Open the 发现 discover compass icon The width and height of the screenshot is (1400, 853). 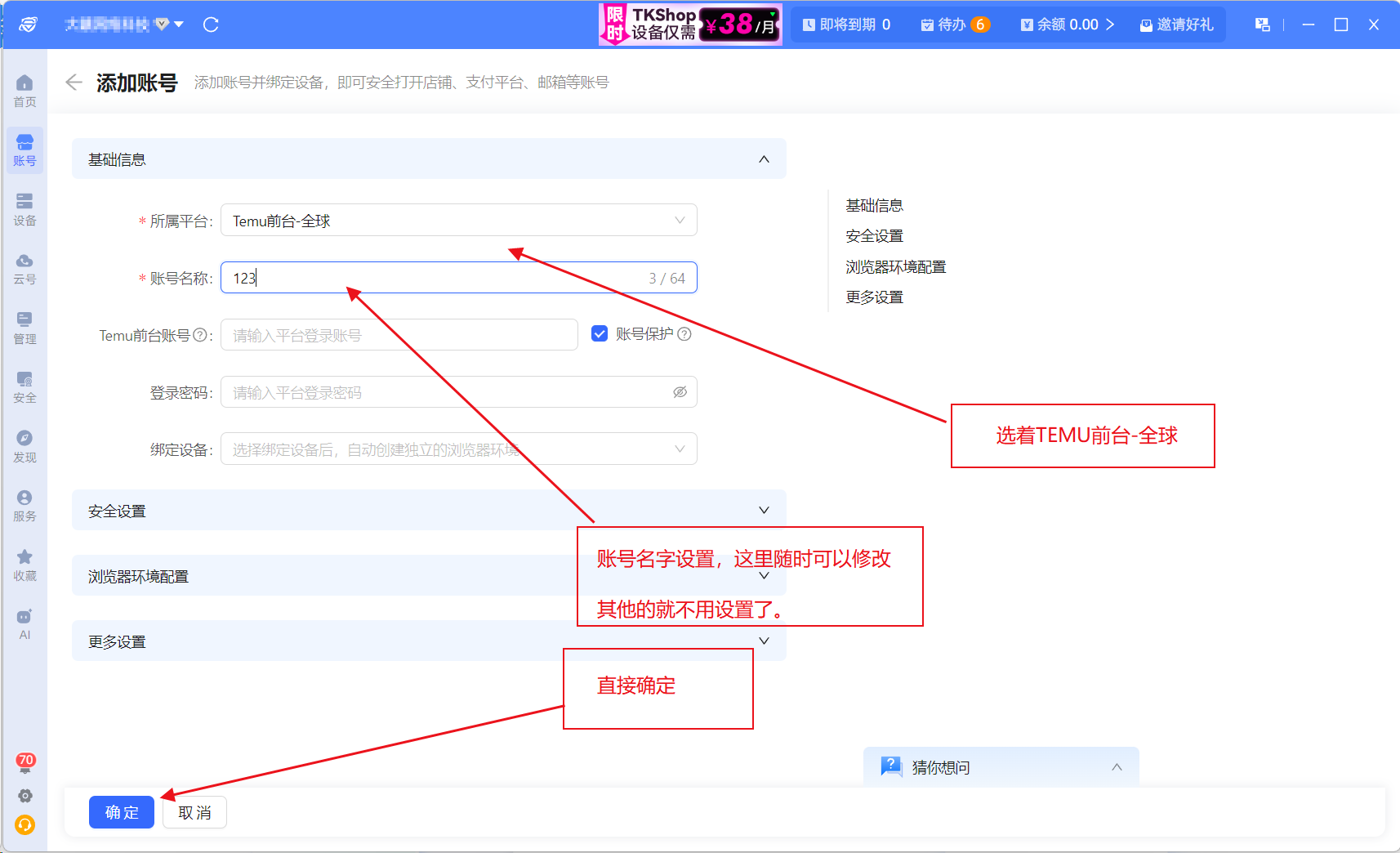point(25,446)
